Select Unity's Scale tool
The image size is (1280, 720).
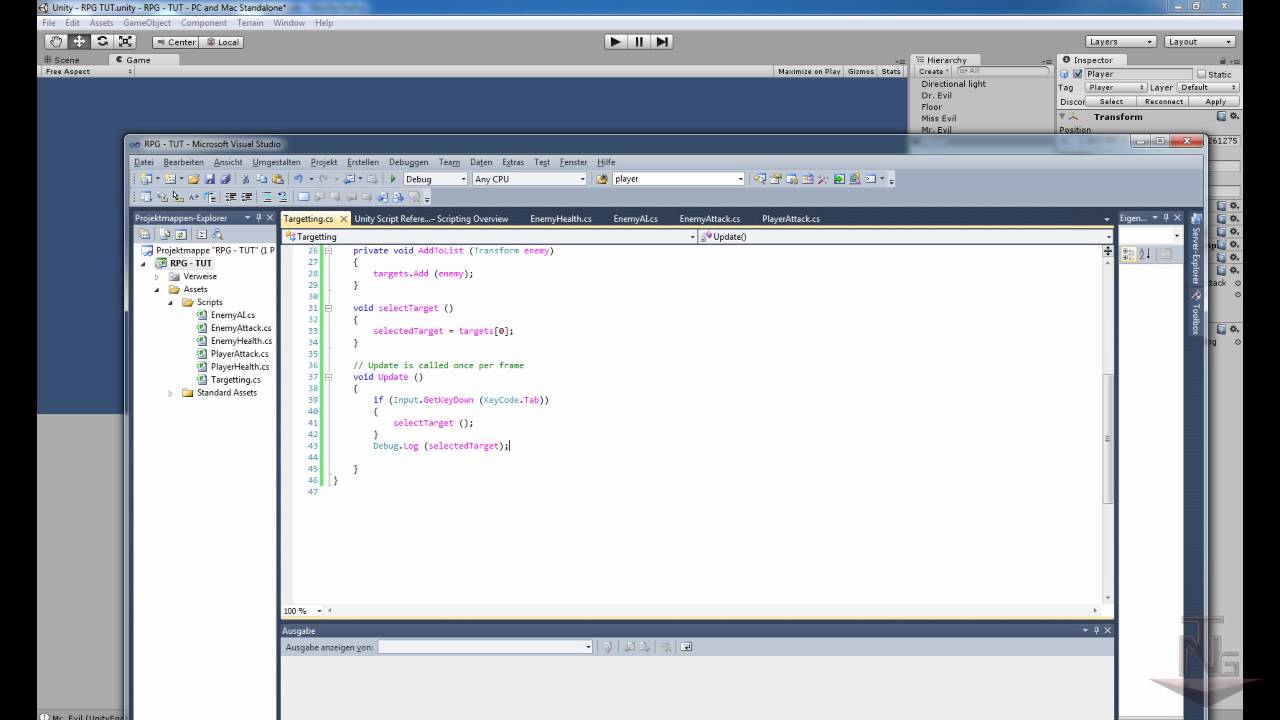(125, 41)
